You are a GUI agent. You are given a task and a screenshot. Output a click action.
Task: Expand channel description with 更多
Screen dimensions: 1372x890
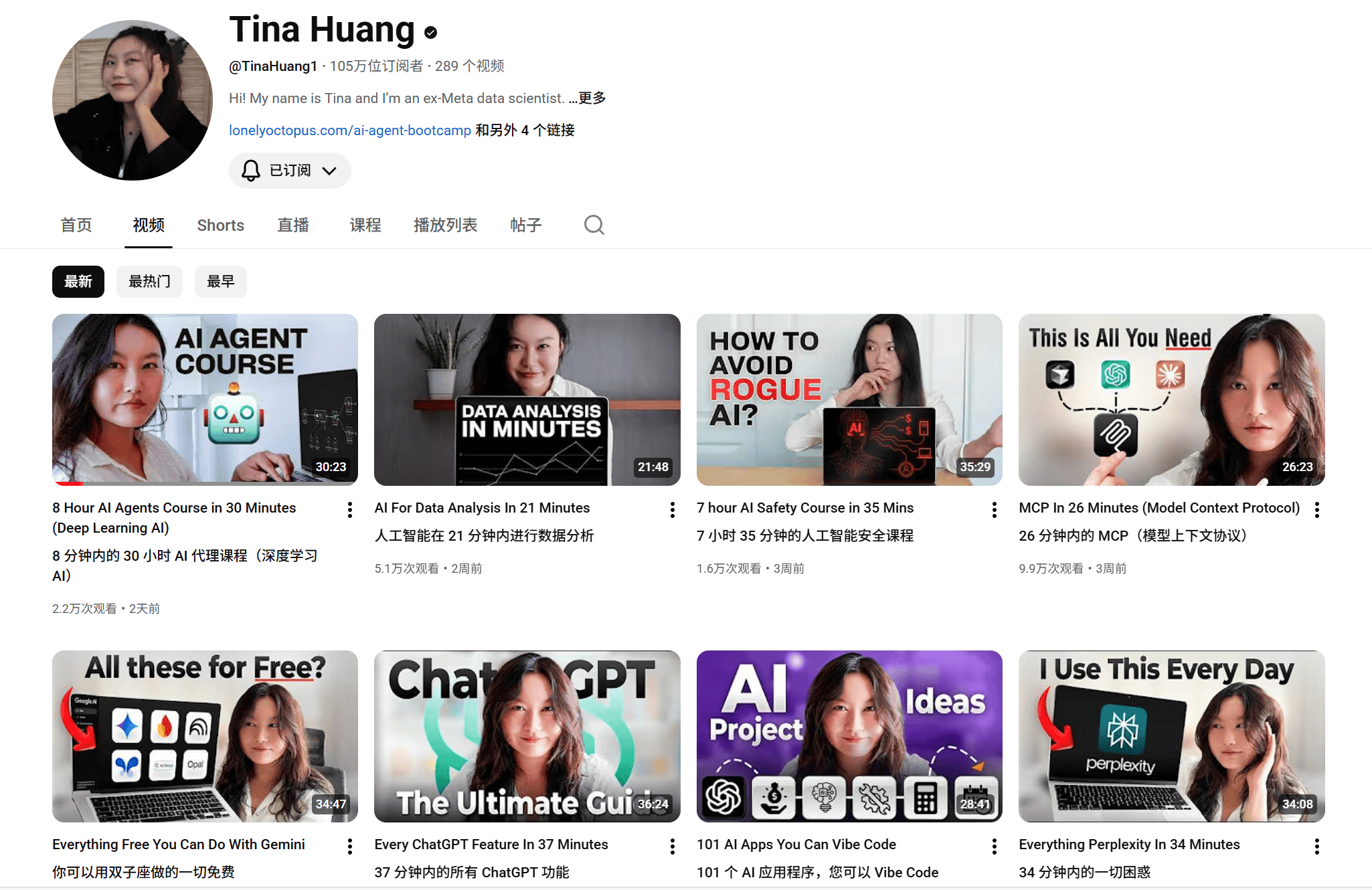tap(592, 98)
